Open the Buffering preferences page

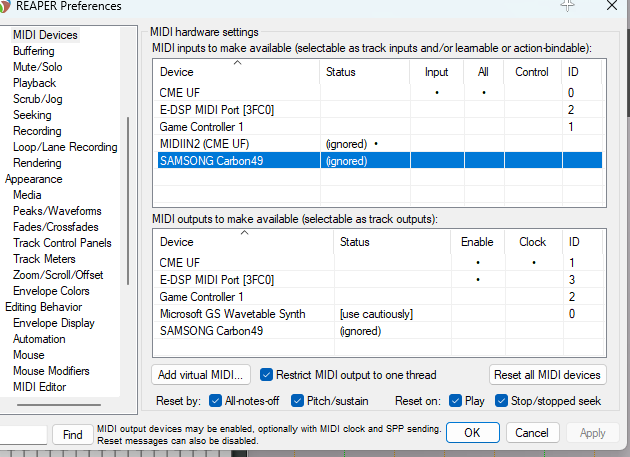34,51
